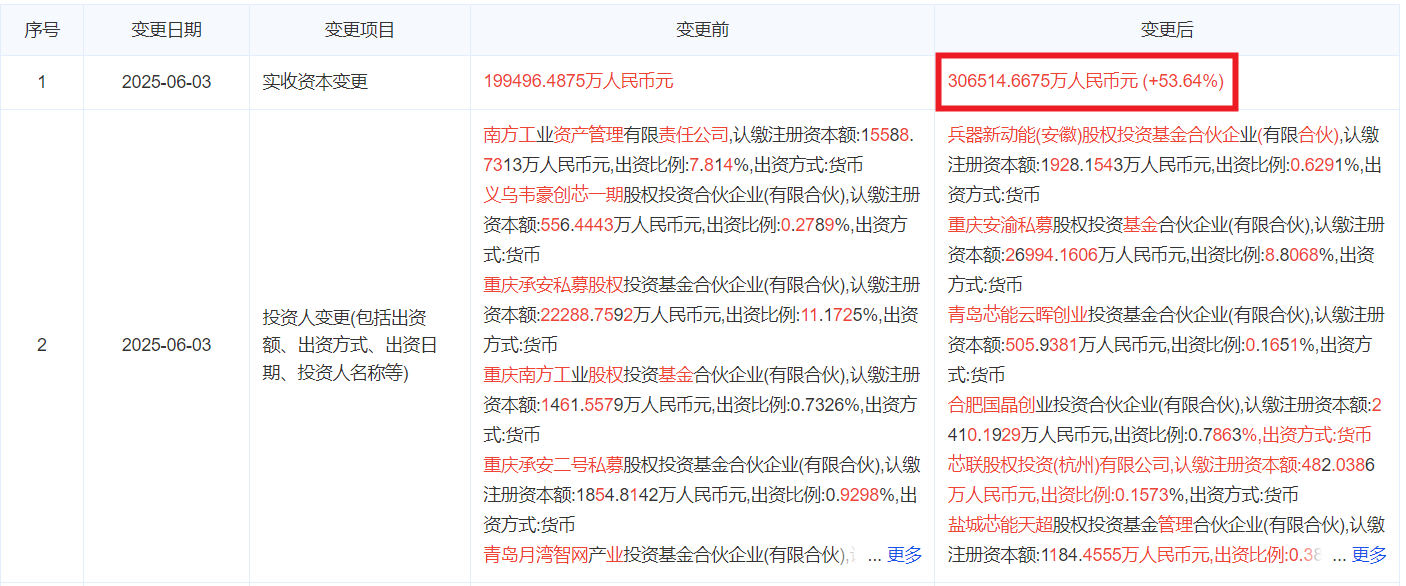Click the date 2025-06-03 in the 实收资本变更 row
The image size is (1406, 586).
tap(166, 82)
